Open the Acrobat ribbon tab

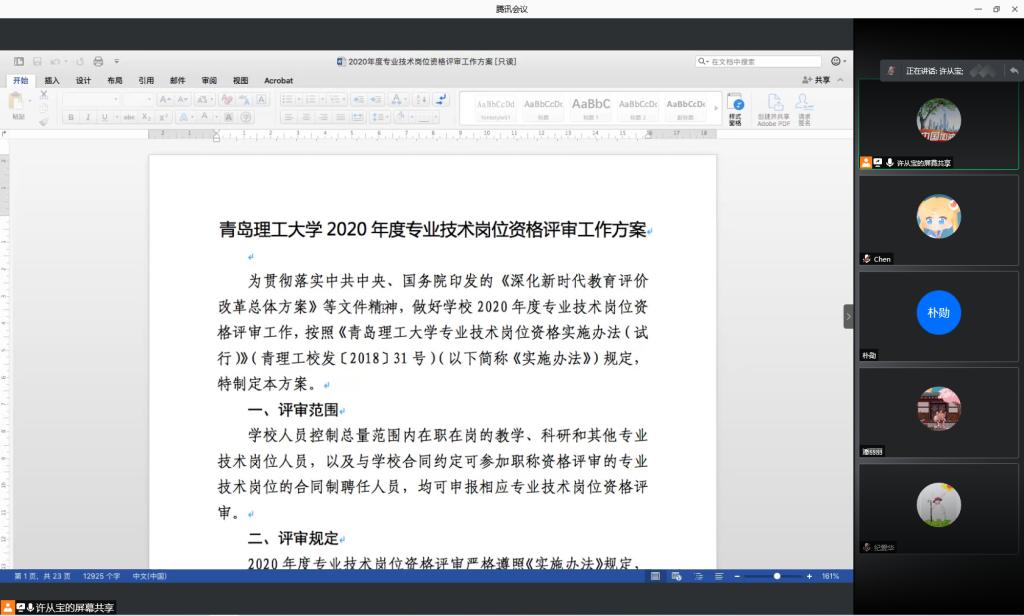point(278,80)
